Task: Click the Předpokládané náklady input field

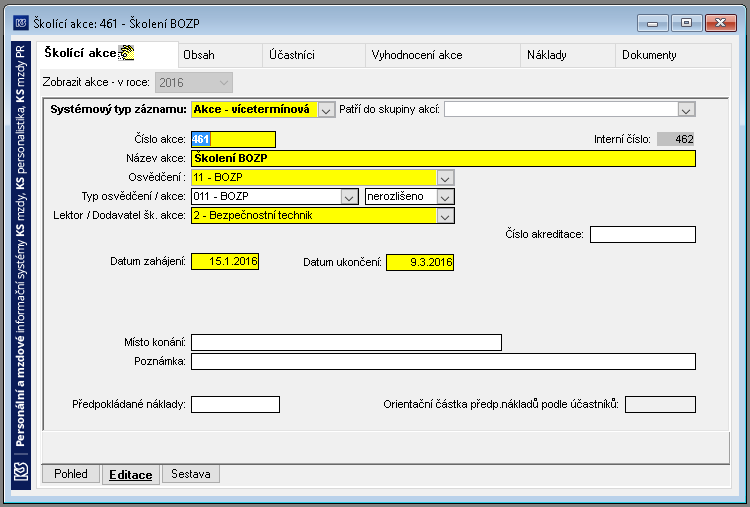Action: 235,405
